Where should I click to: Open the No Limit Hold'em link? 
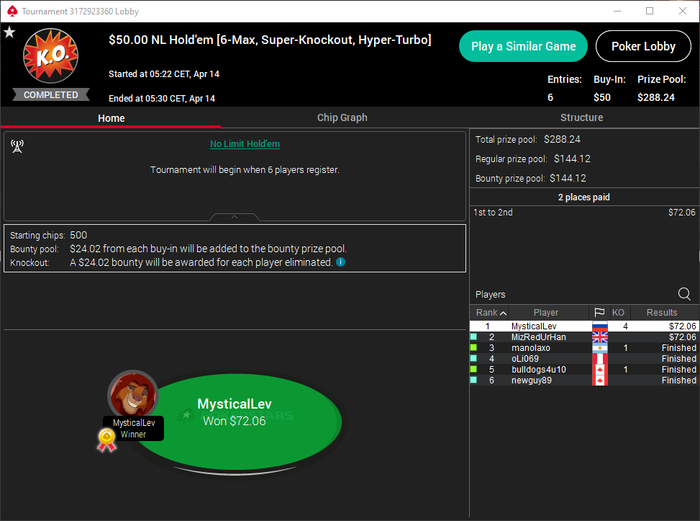coord(245,144)
